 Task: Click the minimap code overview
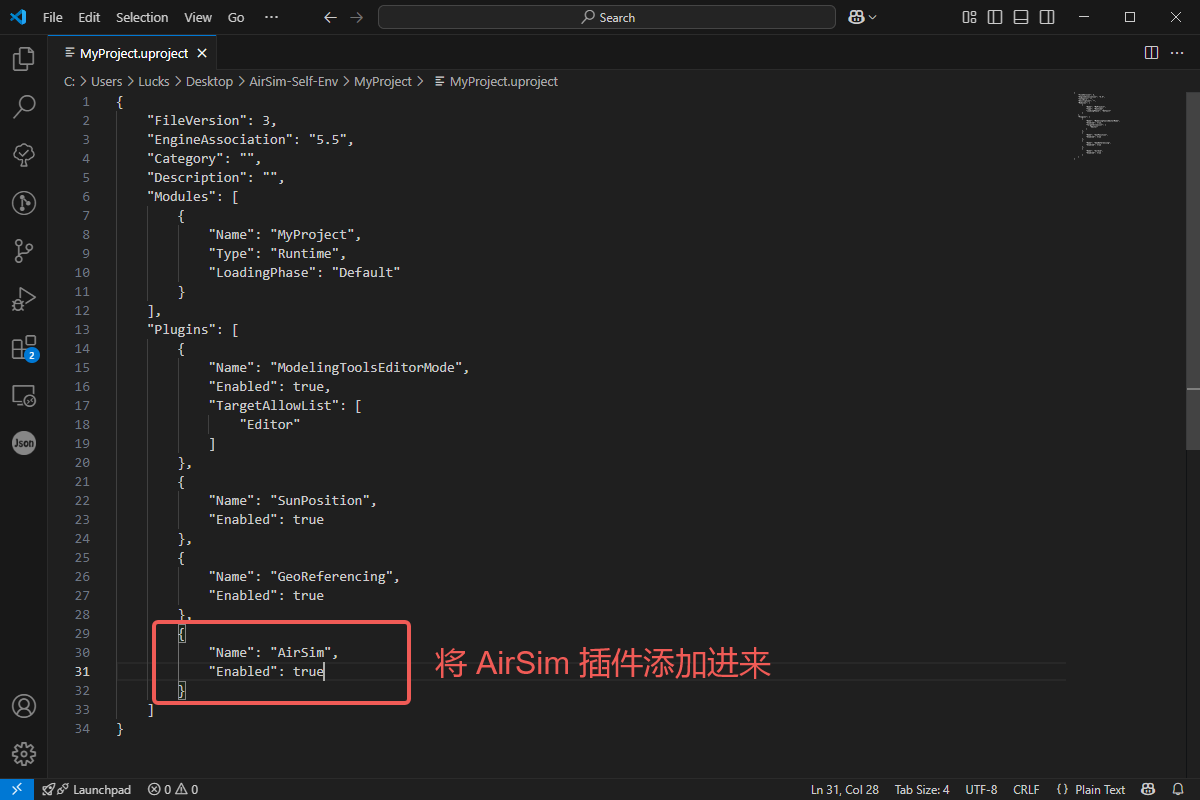coord(1095,125)
